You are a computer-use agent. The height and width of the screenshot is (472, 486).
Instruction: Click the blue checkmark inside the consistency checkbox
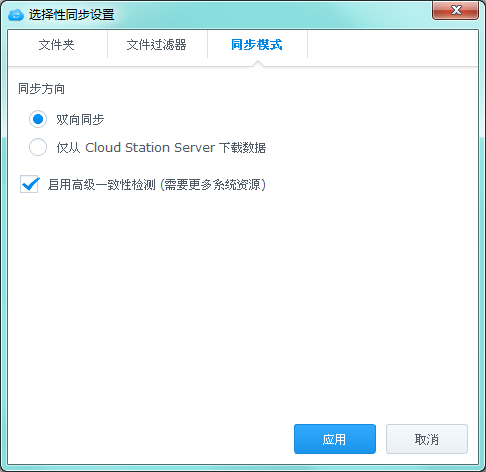click(30, 184)
